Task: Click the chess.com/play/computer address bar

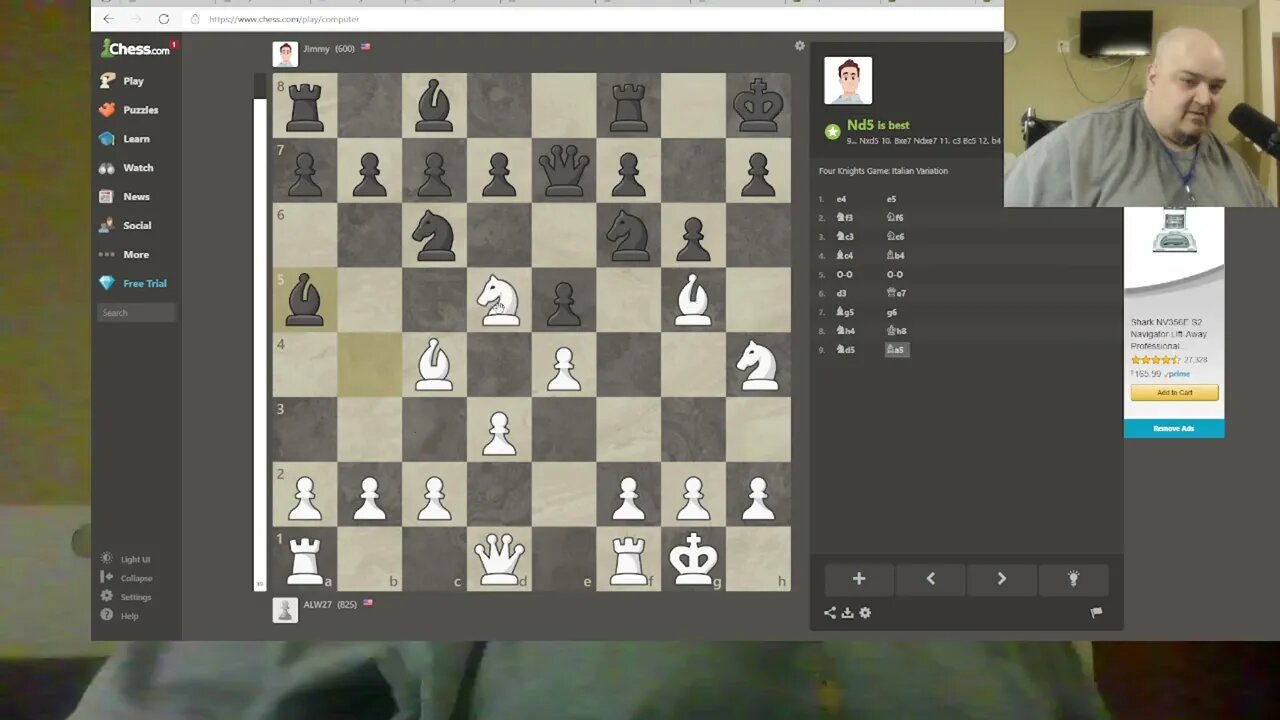Action: click(x=284, y=19)
